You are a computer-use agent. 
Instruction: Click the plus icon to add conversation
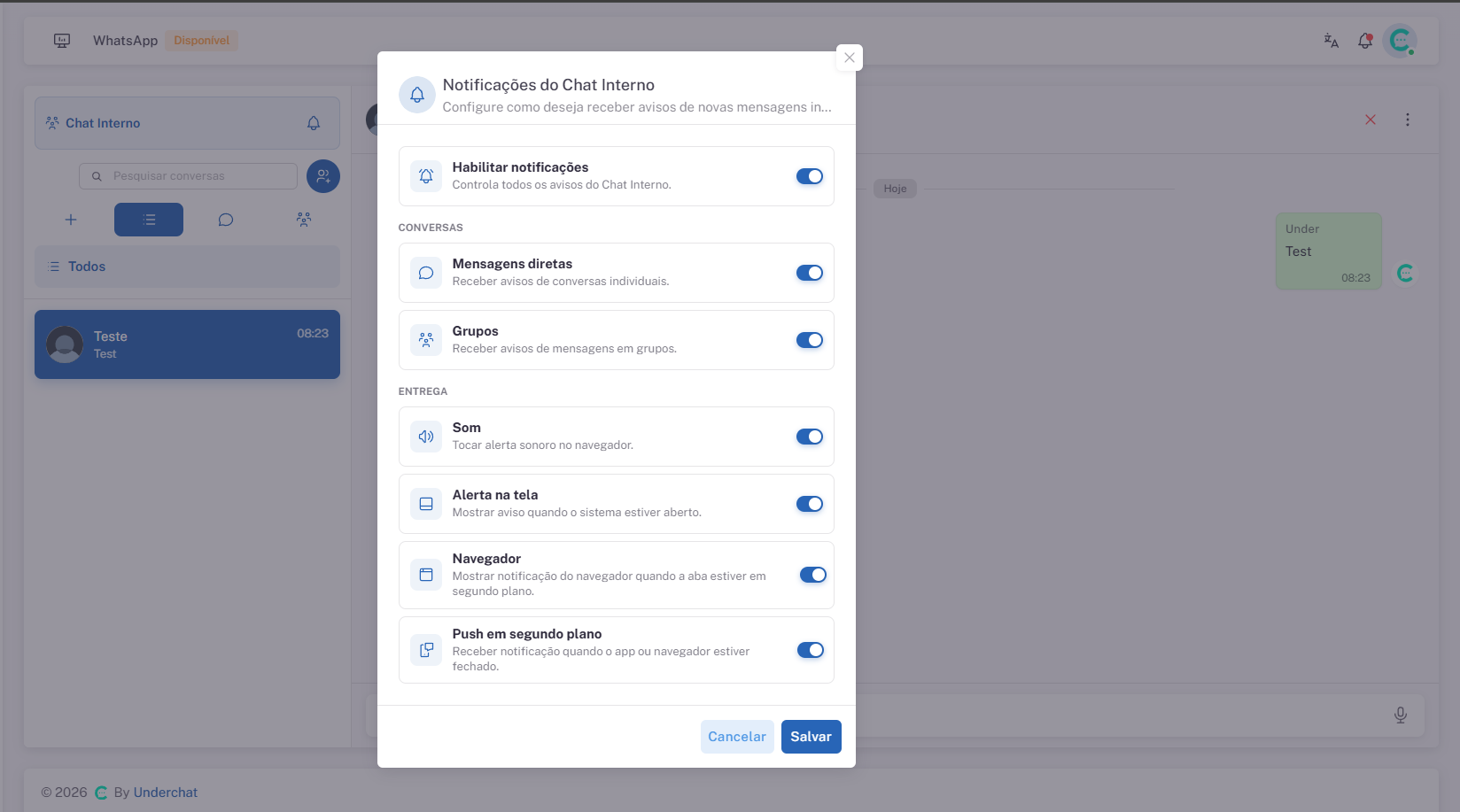71,220
